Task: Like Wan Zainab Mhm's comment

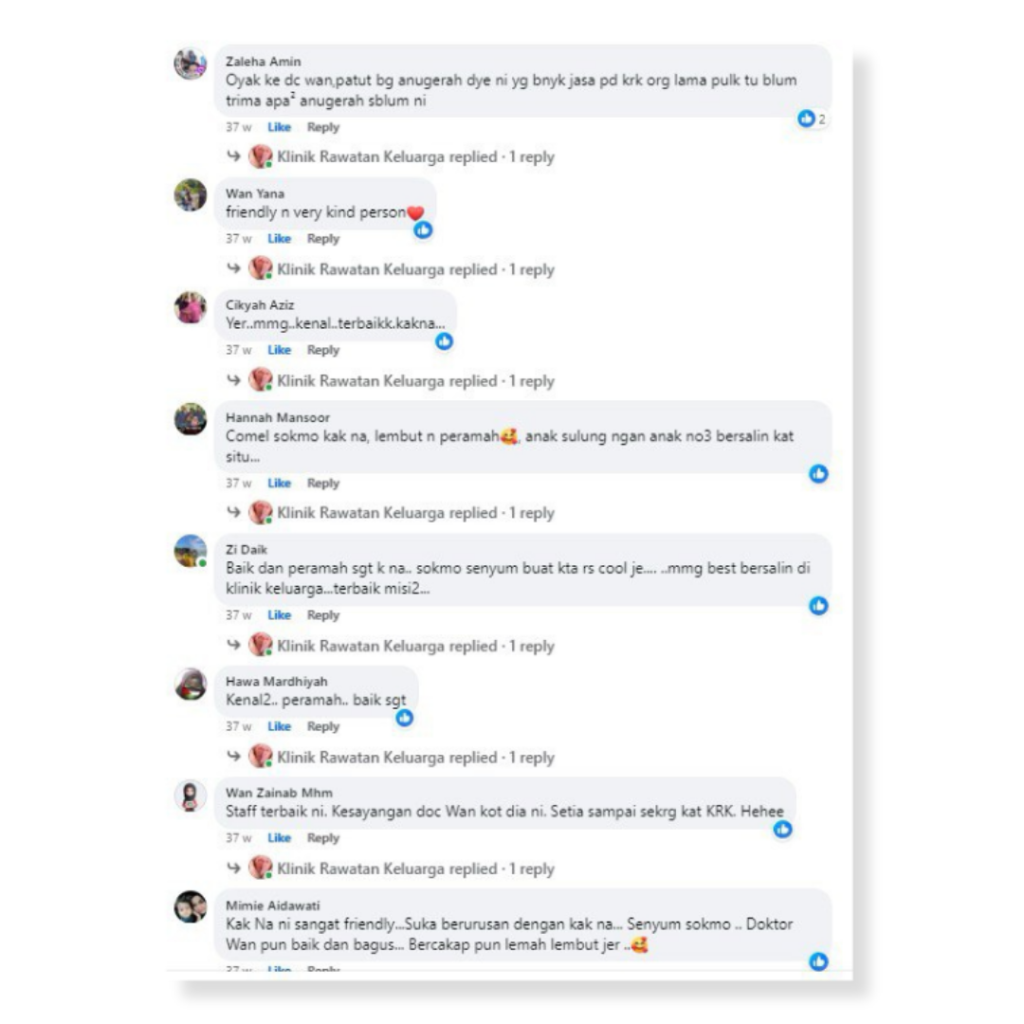Action: [279, 838]
